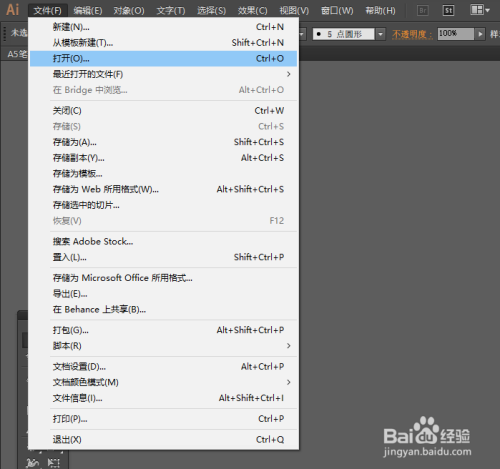This screenshot has height=469, width=500.
Task: Choose 打开(O)... menu item
Action: (x=163, y=59)
